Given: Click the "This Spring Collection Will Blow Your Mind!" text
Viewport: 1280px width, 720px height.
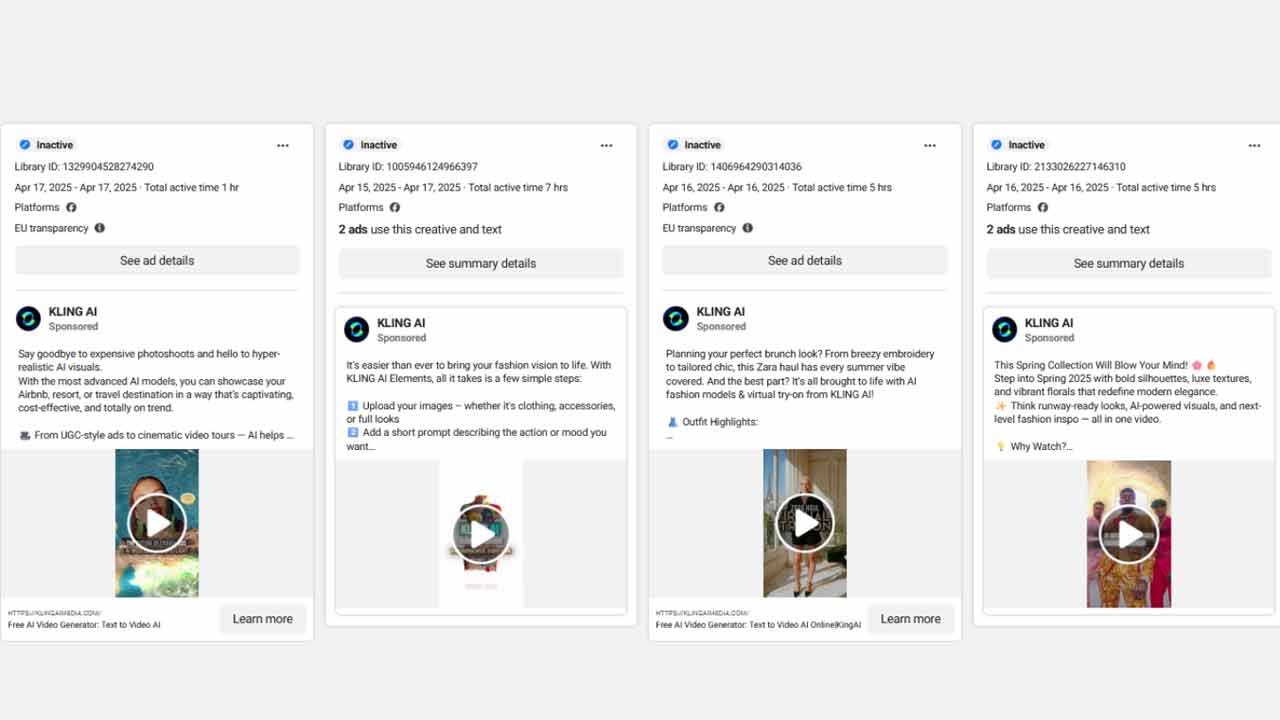Looking at the screenshot, I should coord(1105,365).
